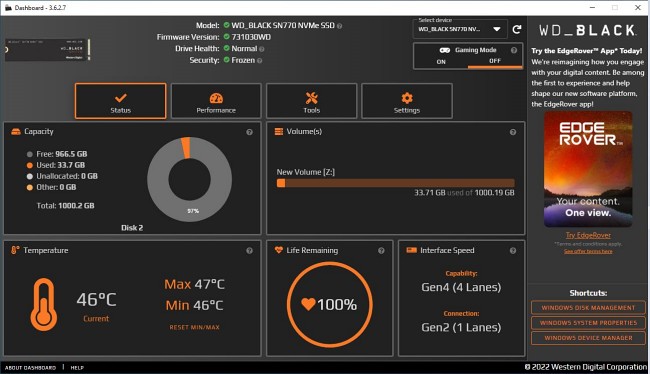Click the Other: 0 GB legend entry

tap(51, 187)
